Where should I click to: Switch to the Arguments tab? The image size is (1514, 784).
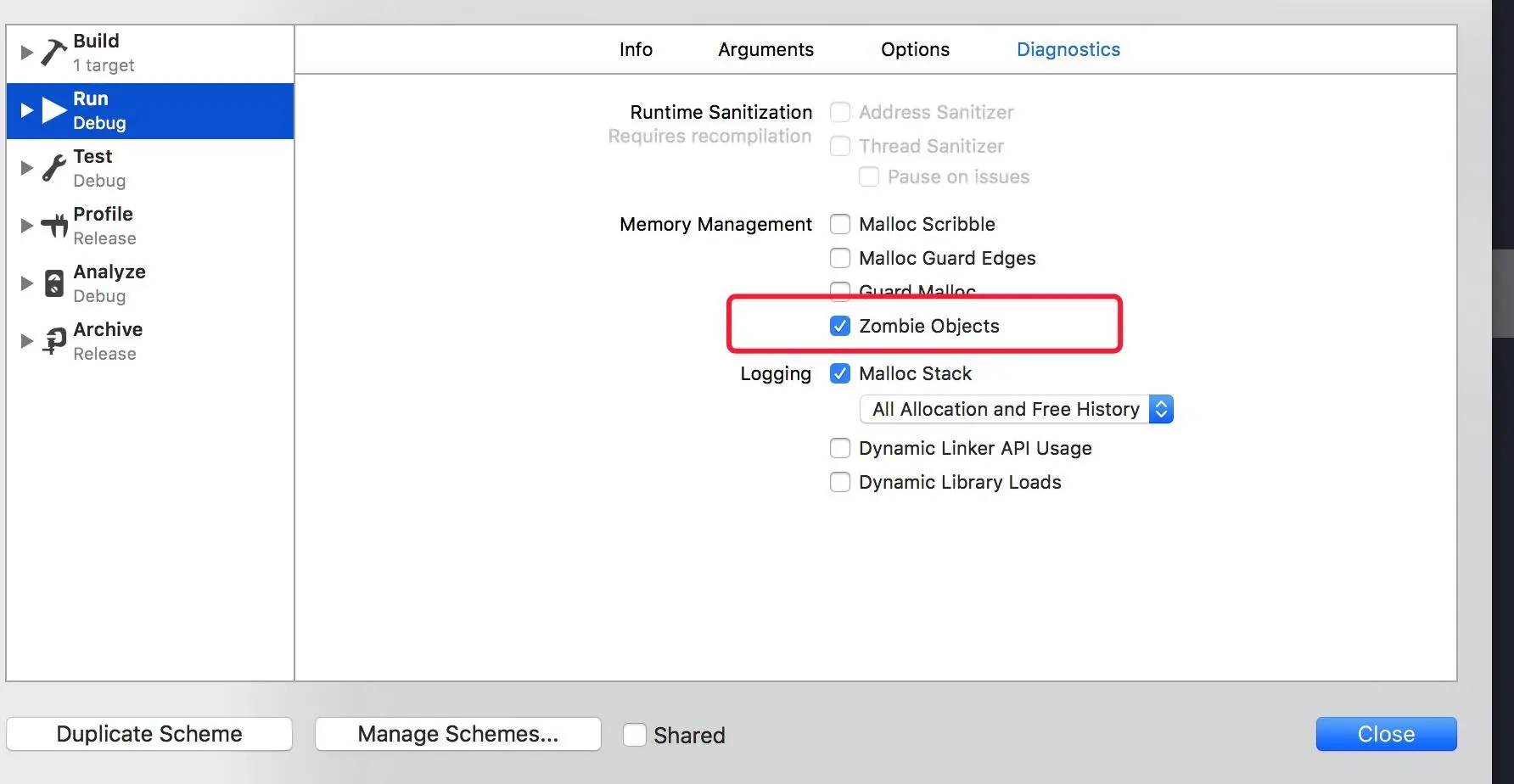coord(765,49)
